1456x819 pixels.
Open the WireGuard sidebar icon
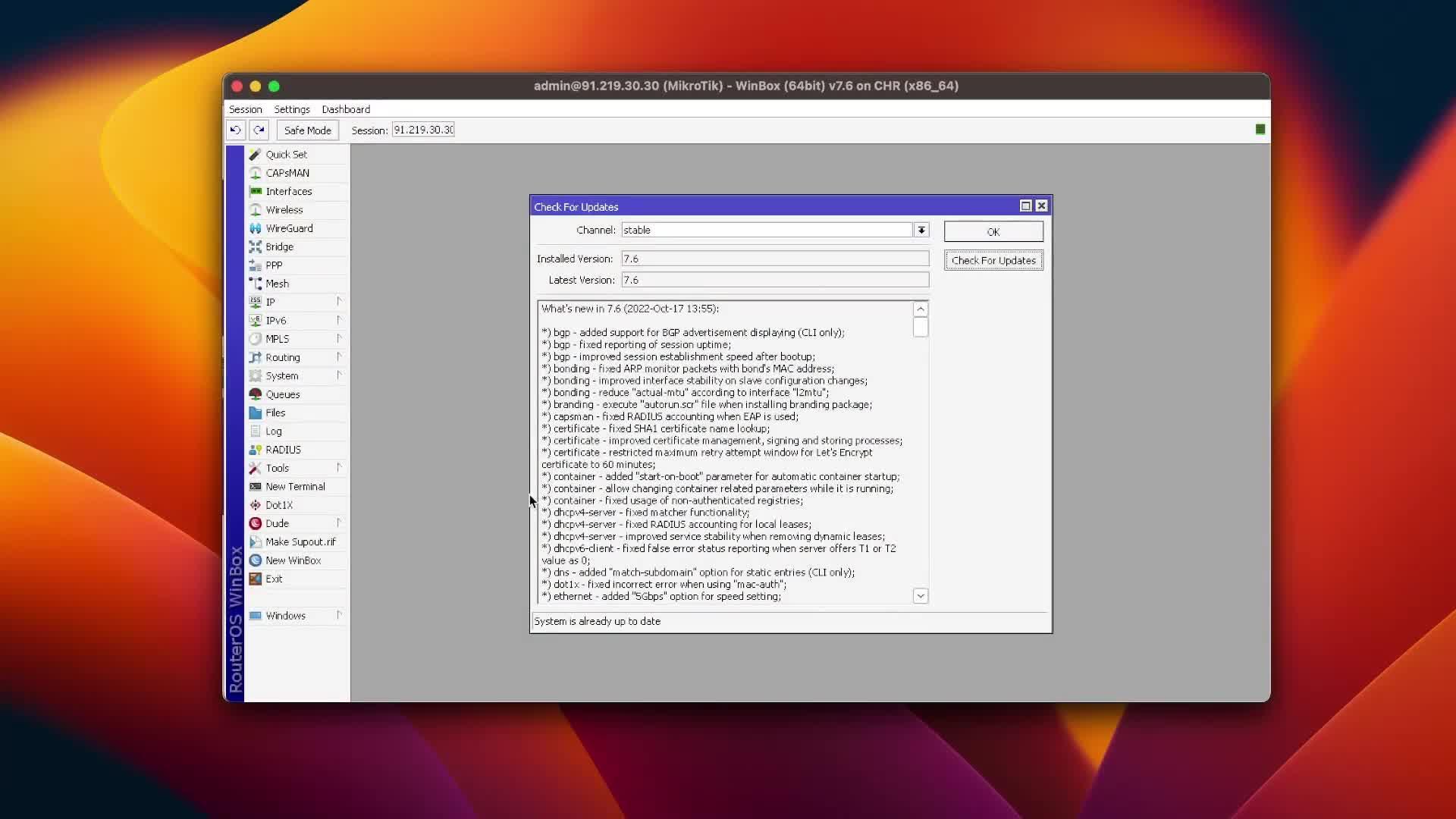pos(255,228)
